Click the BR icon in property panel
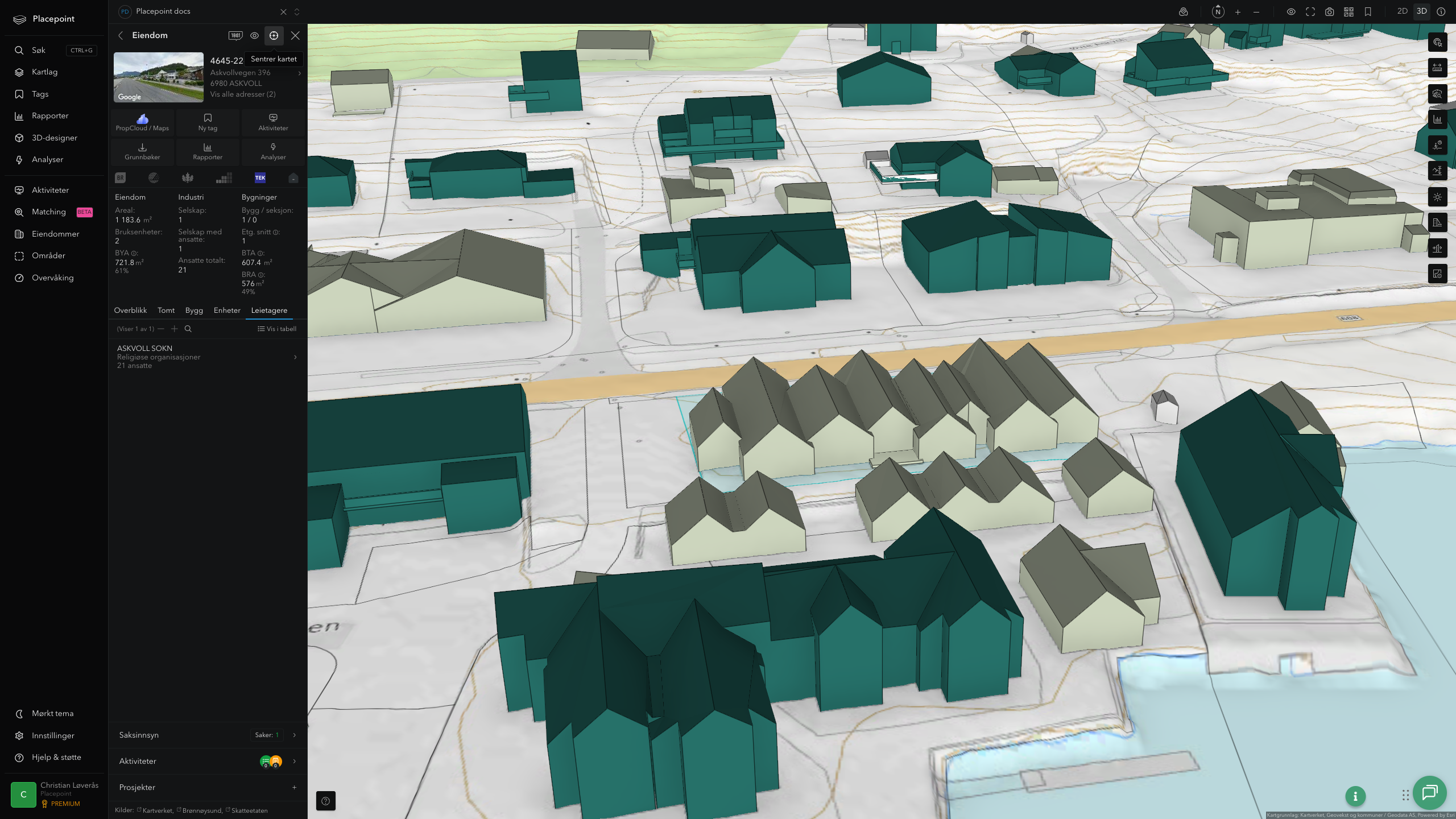The height and width of the screenshot is (819, 1456). click(120, 178)
